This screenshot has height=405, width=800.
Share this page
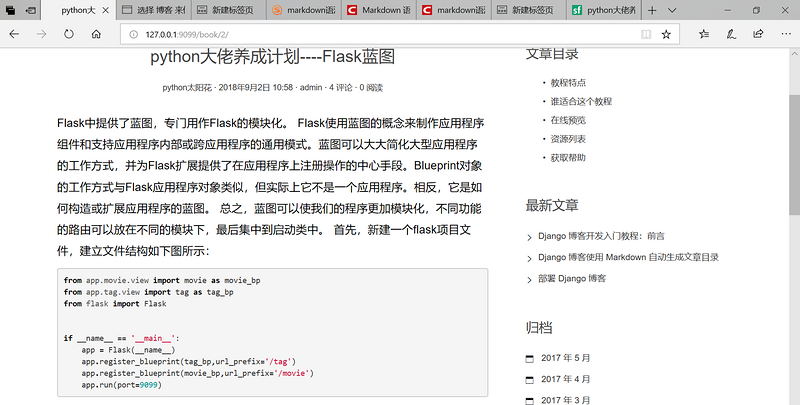(758, 34)
